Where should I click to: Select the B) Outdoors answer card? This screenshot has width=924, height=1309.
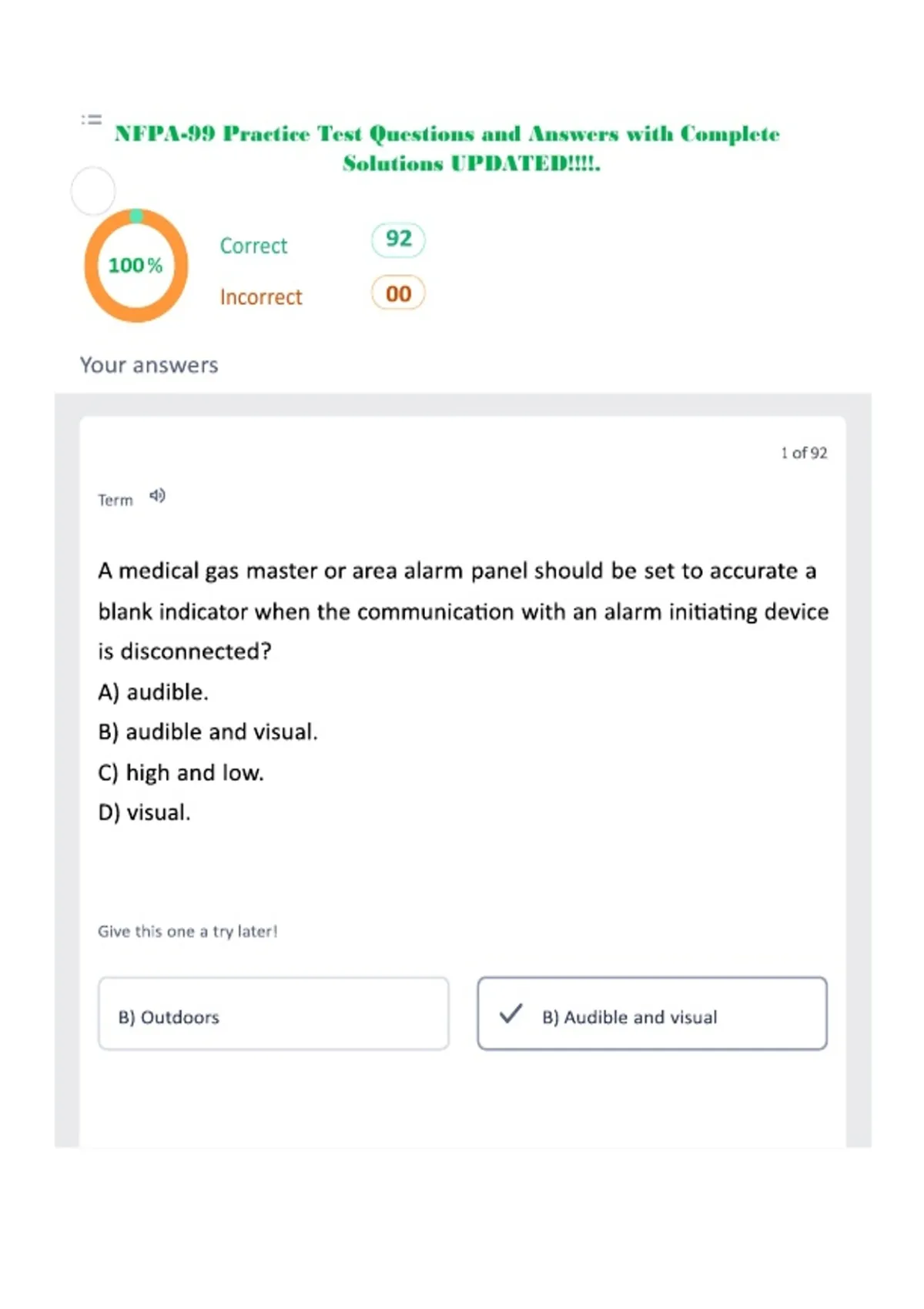pos(273,1013)
